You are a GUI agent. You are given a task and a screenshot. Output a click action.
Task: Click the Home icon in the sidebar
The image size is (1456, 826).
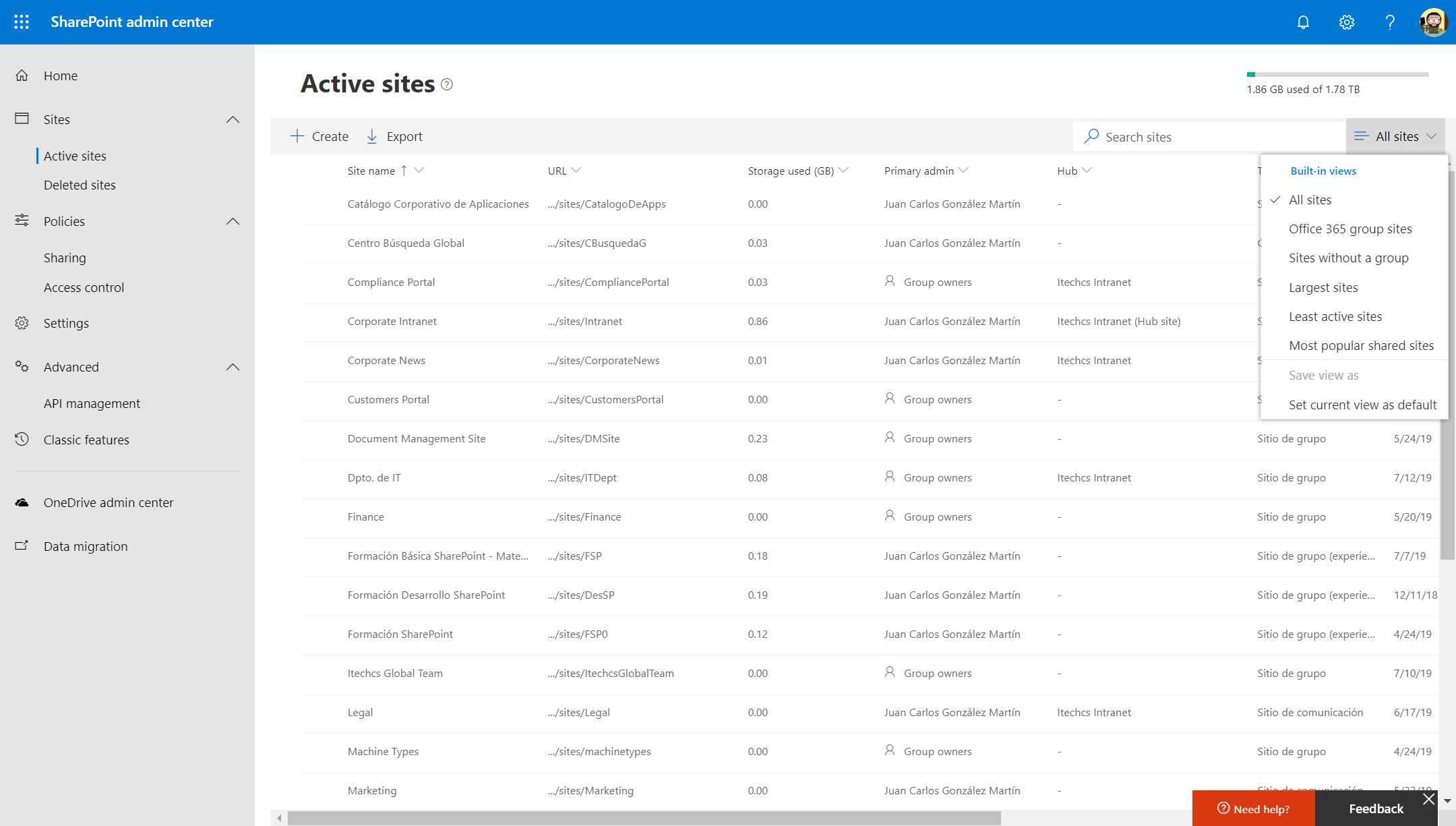(22, 76)
